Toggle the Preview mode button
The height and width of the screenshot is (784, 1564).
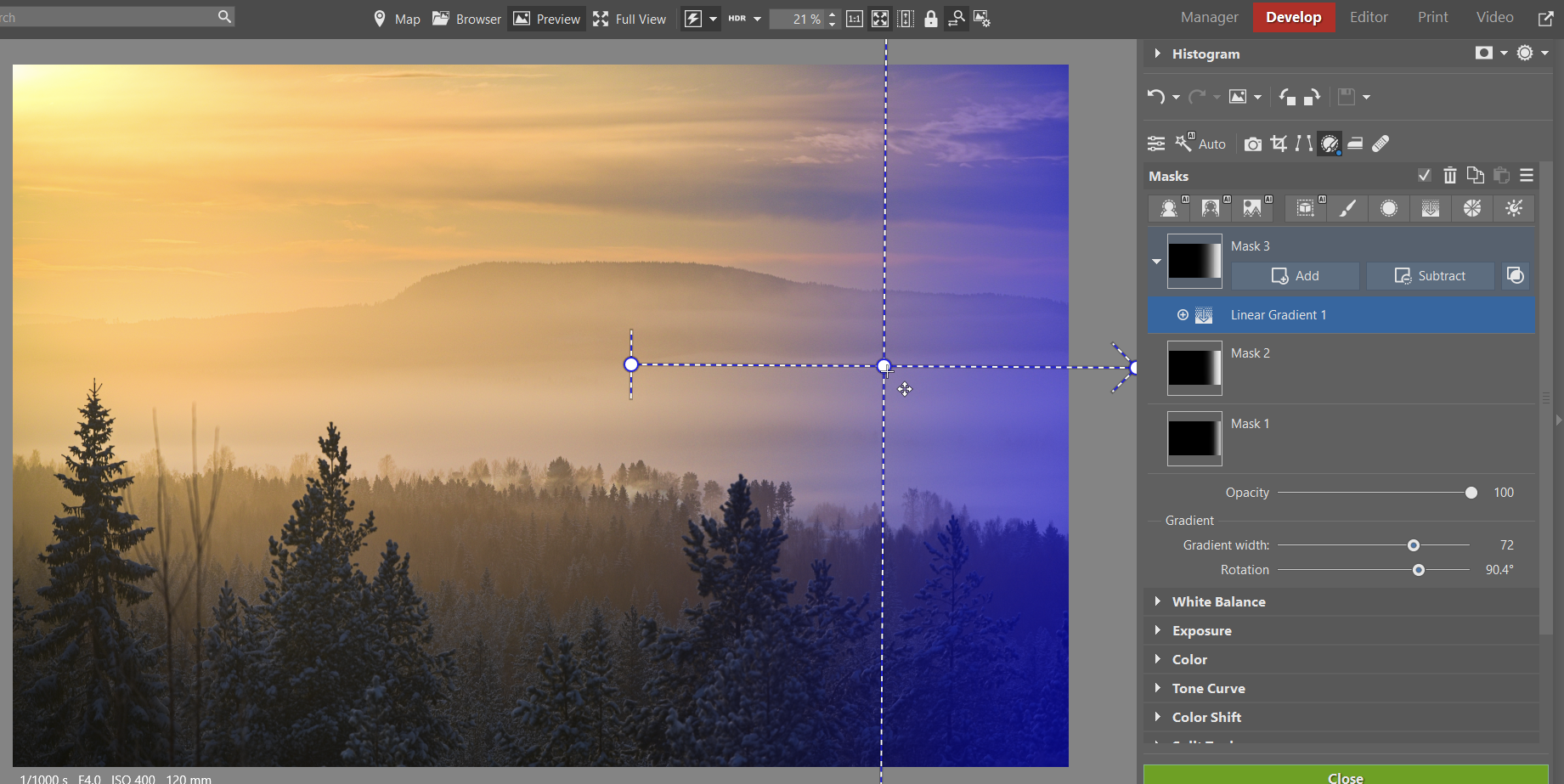point(547,19)
